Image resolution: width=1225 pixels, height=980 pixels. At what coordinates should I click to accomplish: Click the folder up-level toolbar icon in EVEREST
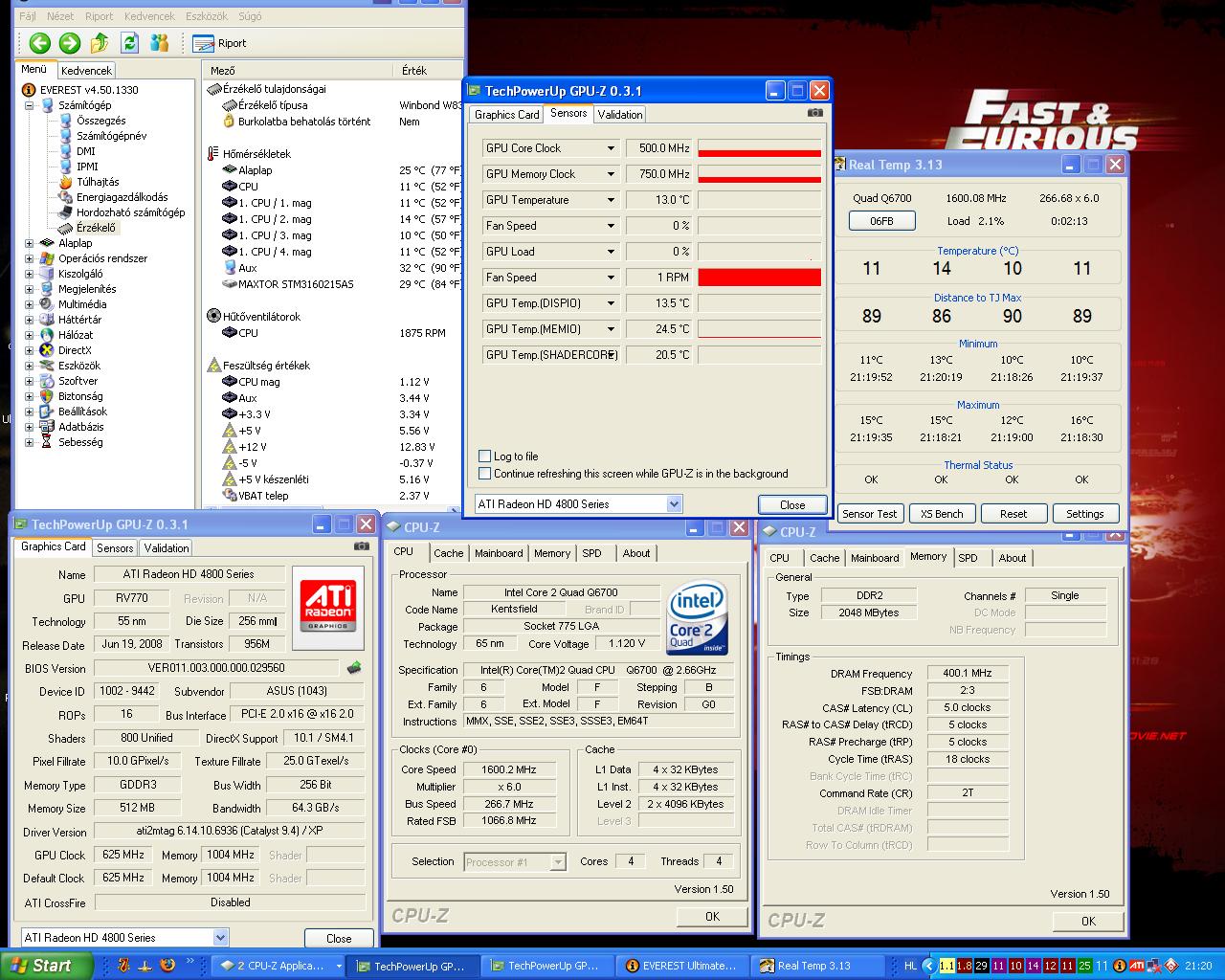100,42
